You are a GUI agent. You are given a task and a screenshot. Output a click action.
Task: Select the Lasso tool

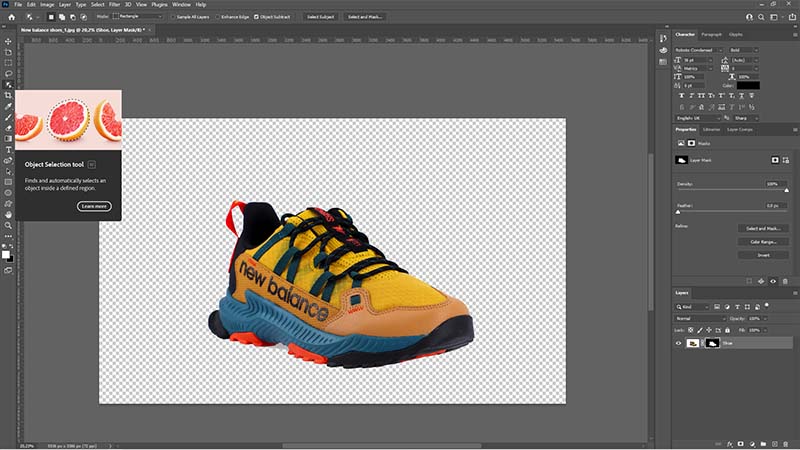[8, 74]
